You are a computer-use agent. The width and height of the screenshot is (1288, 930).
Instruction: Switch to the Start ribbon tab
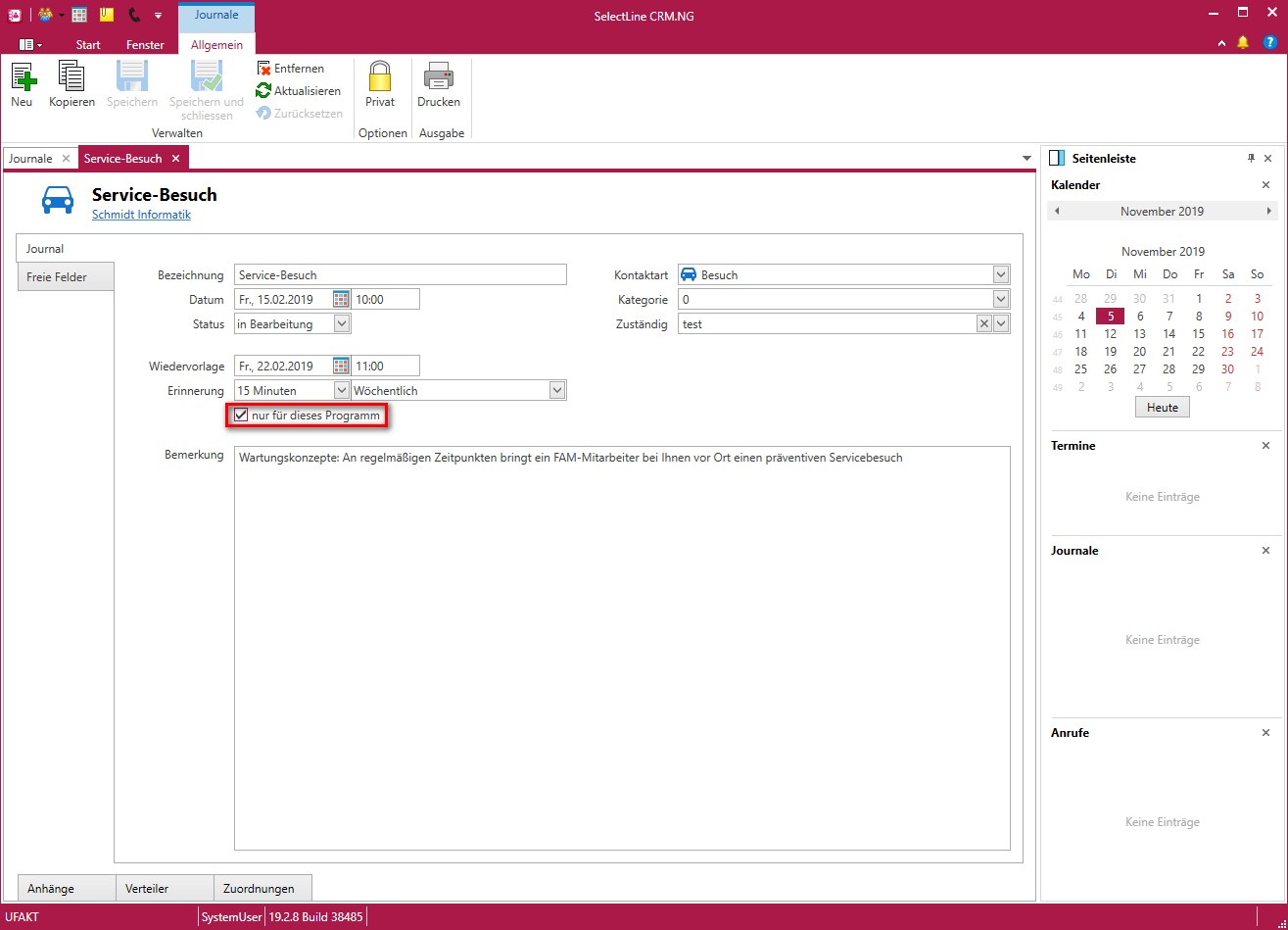pyautogui.click(x=88, y=44)
